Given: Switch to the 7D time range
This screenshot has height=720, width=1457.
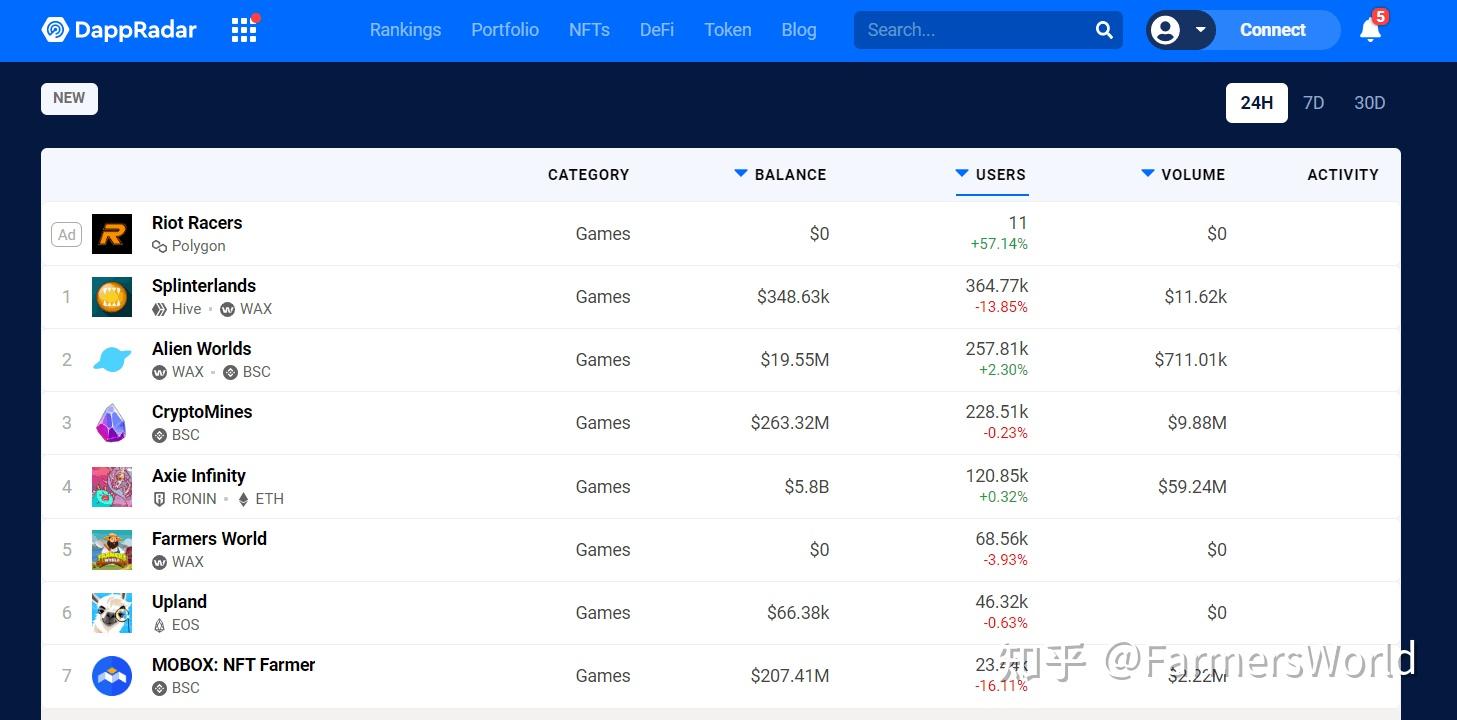Looking at the screenshot, I should pyautogui.click(x=1314, y=103).
